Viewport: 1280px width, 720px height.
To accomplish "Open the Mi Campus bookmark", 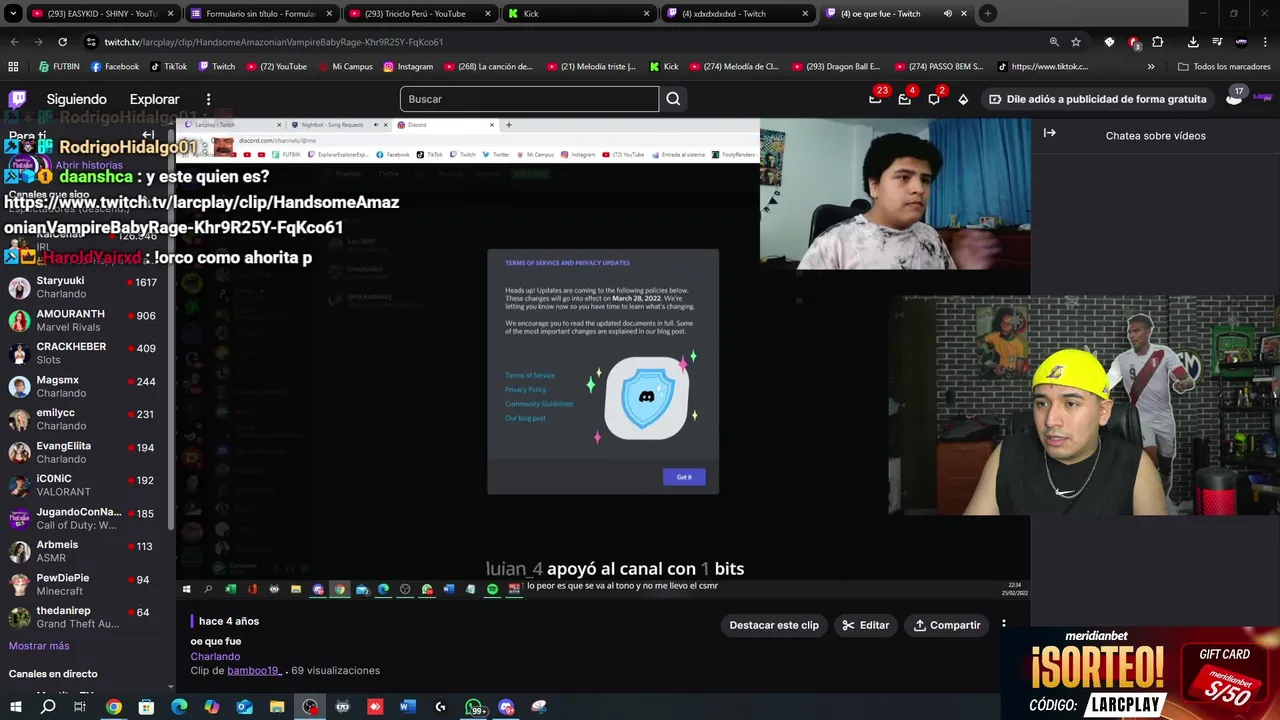I will point(345,67).
